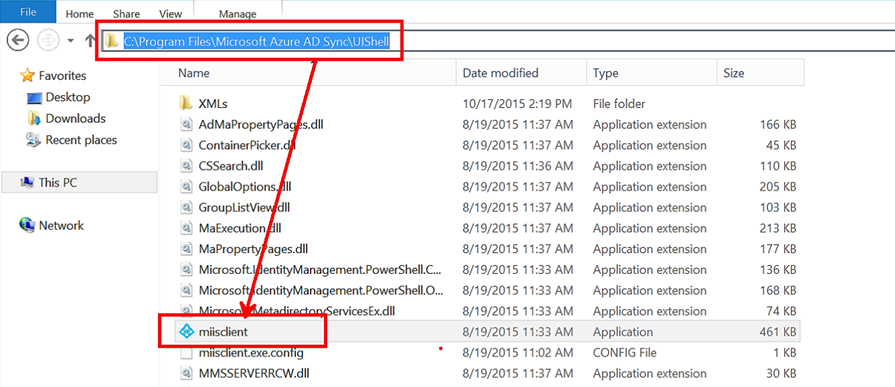Go up one folder level arrow
Viewport: 895px width, 387px height.
pos(90,41)
